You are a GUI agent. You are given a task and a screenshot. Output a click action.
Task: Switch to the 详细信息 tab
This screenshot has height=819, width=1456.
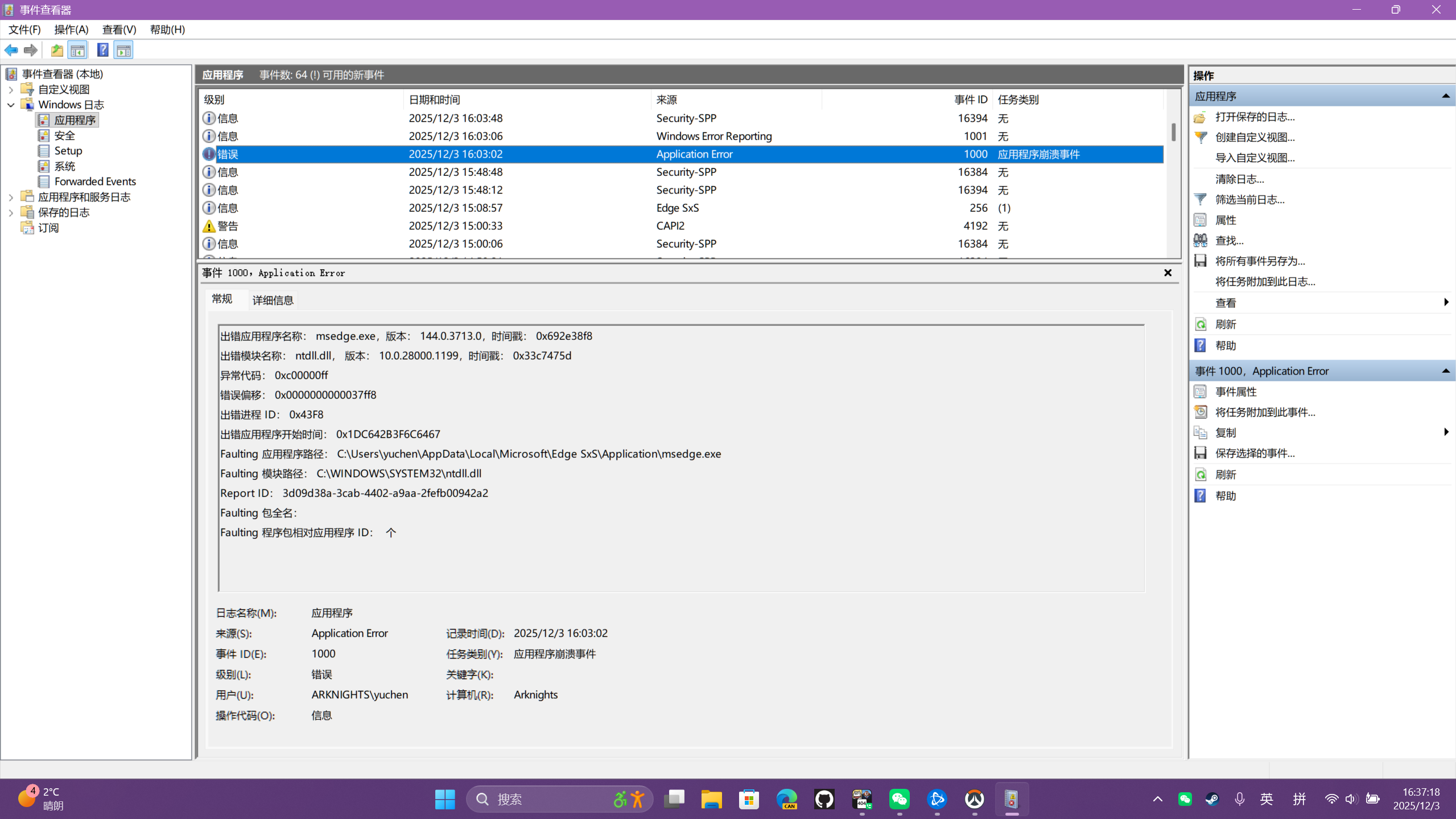click(272, 299)
